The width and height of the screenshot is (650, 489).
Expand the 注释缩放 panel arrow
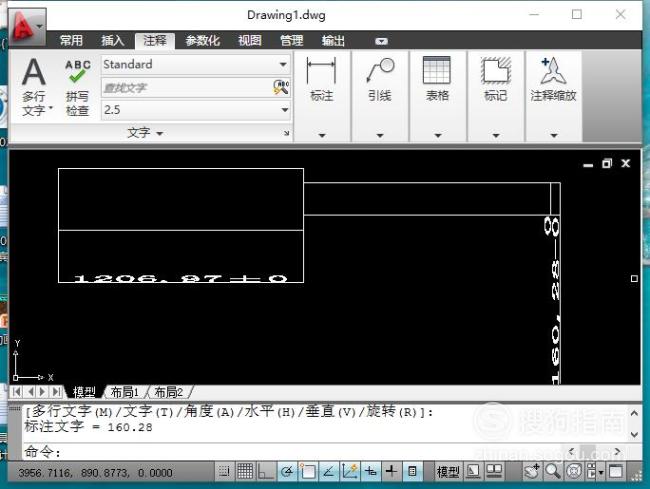(x=554, y=135)
